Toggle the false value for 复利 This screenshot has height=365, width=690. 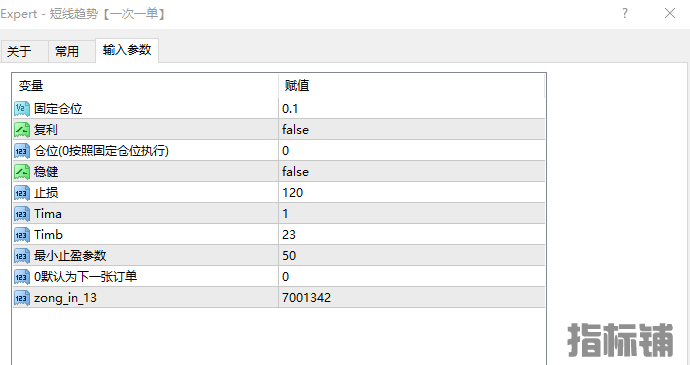coord(411,130)
